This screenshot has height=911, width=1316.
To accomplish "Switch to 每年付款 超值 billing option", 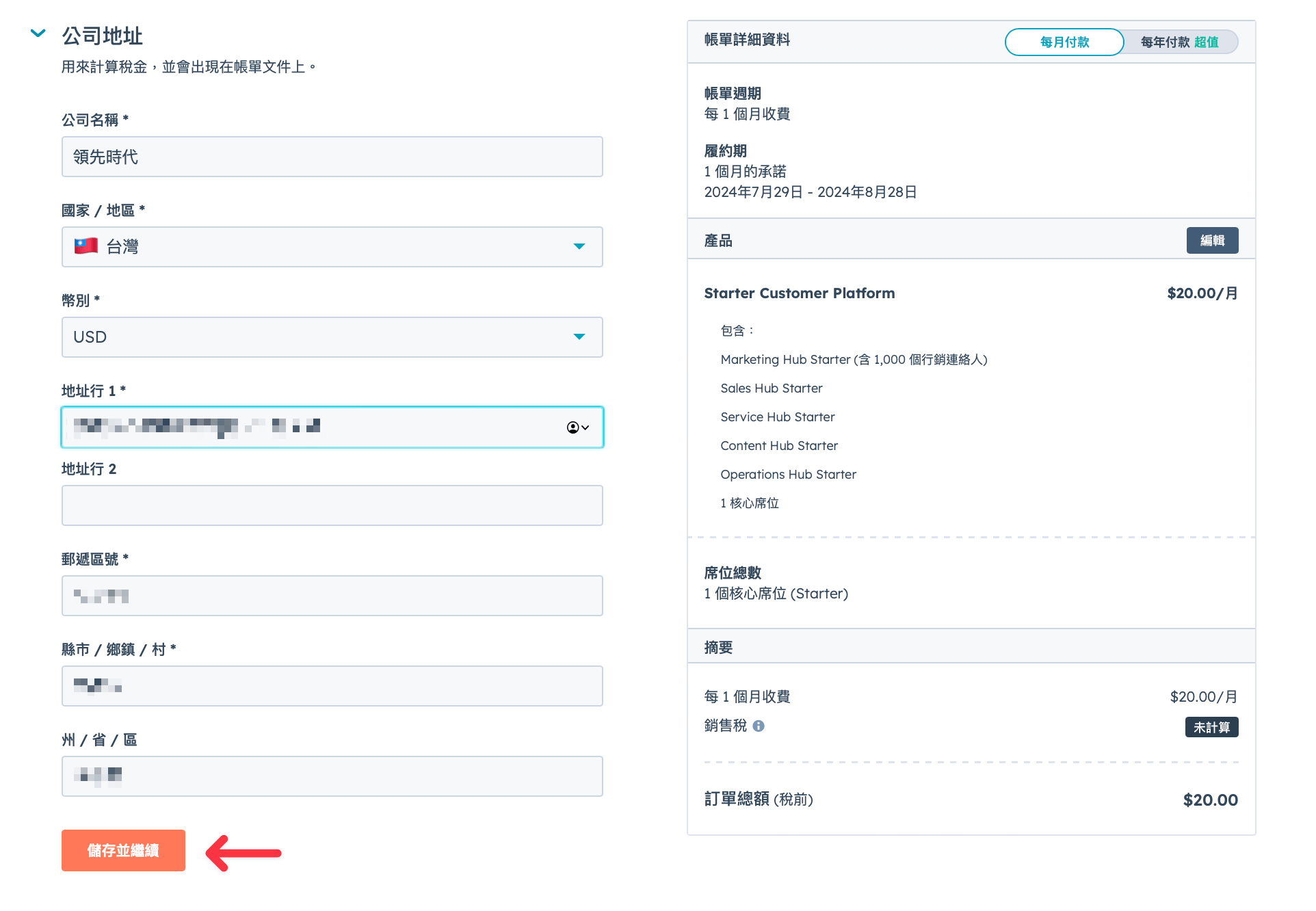I will pyautogui.click(x=1181, y=42).
